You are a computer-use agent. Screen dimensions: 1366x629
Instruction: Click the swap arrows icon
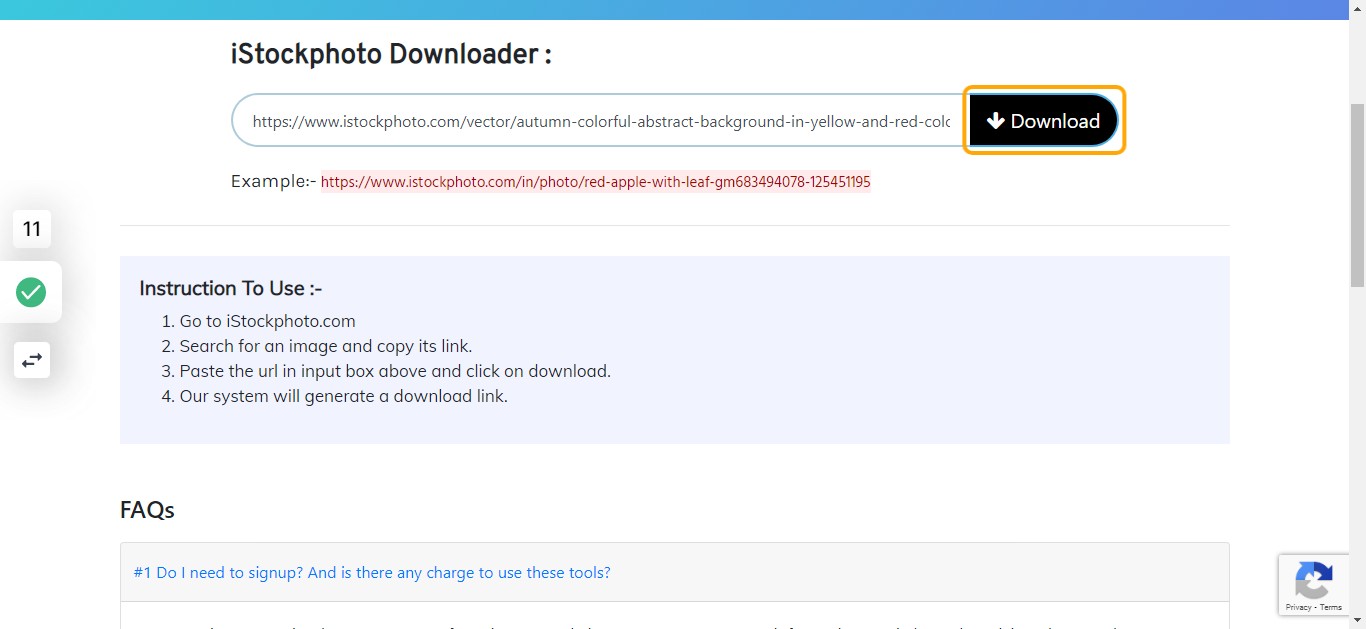pyautogui.click(x=32, y=360)
